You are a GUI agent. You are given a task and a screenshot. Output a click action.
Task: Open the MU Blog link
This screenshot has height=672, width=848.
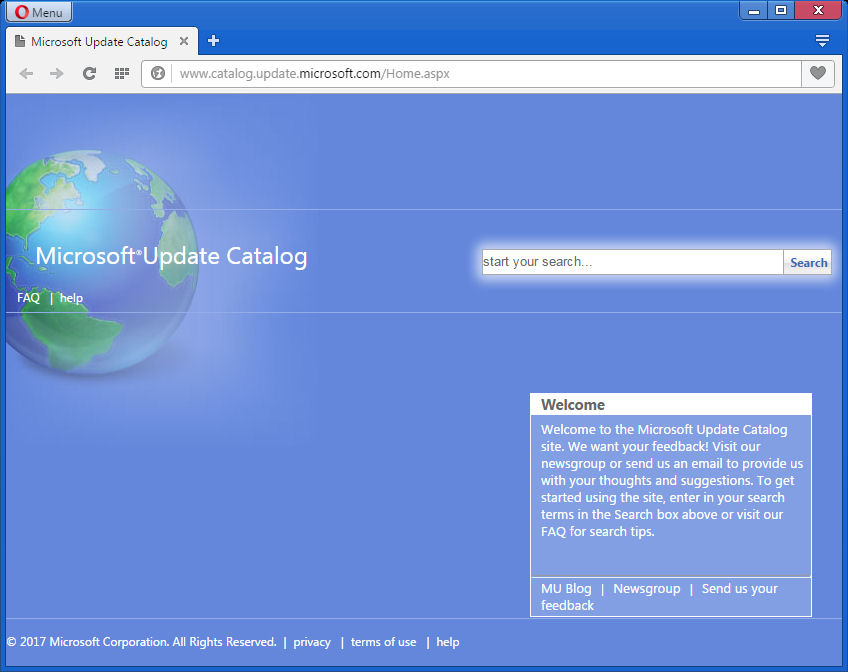(566, 589)
